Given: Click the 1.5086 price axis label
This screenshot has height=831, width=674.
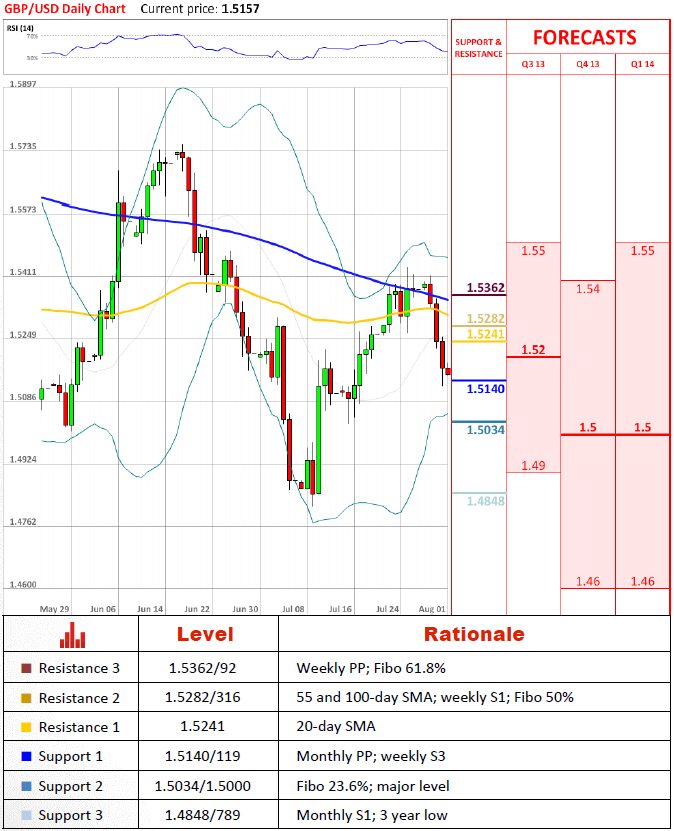Looking at the screenshot, I should point(23,397).
